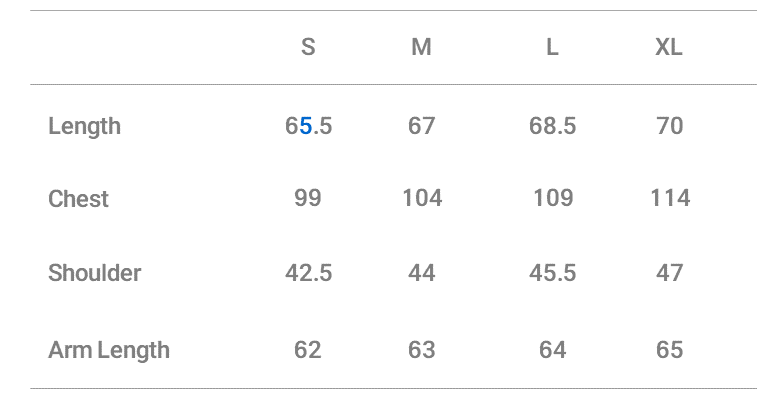Select the Chest row label
The width and height of the screenshot is (757, 400).
coord(78,199)
